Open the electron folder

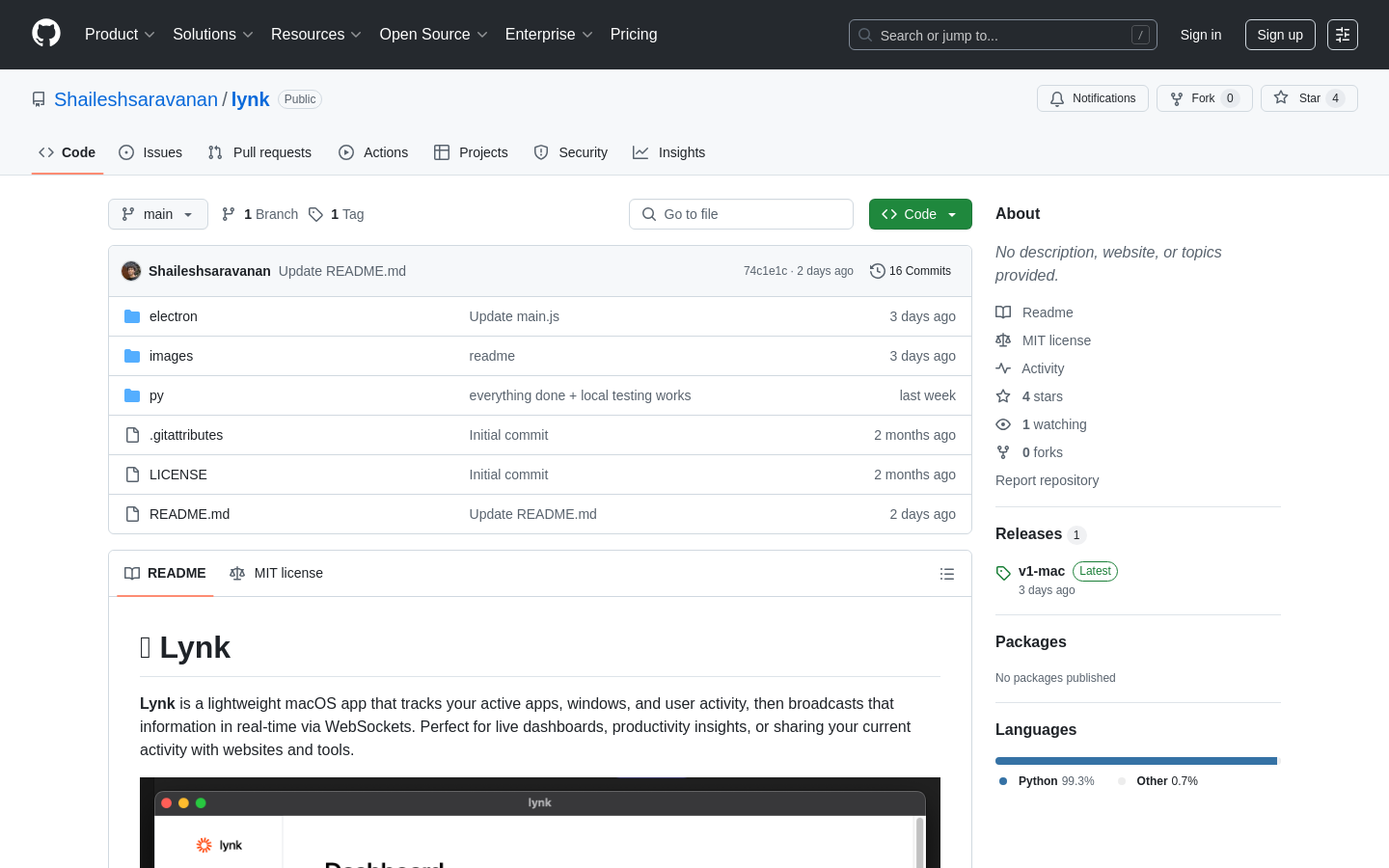click(x=174, y=316)
